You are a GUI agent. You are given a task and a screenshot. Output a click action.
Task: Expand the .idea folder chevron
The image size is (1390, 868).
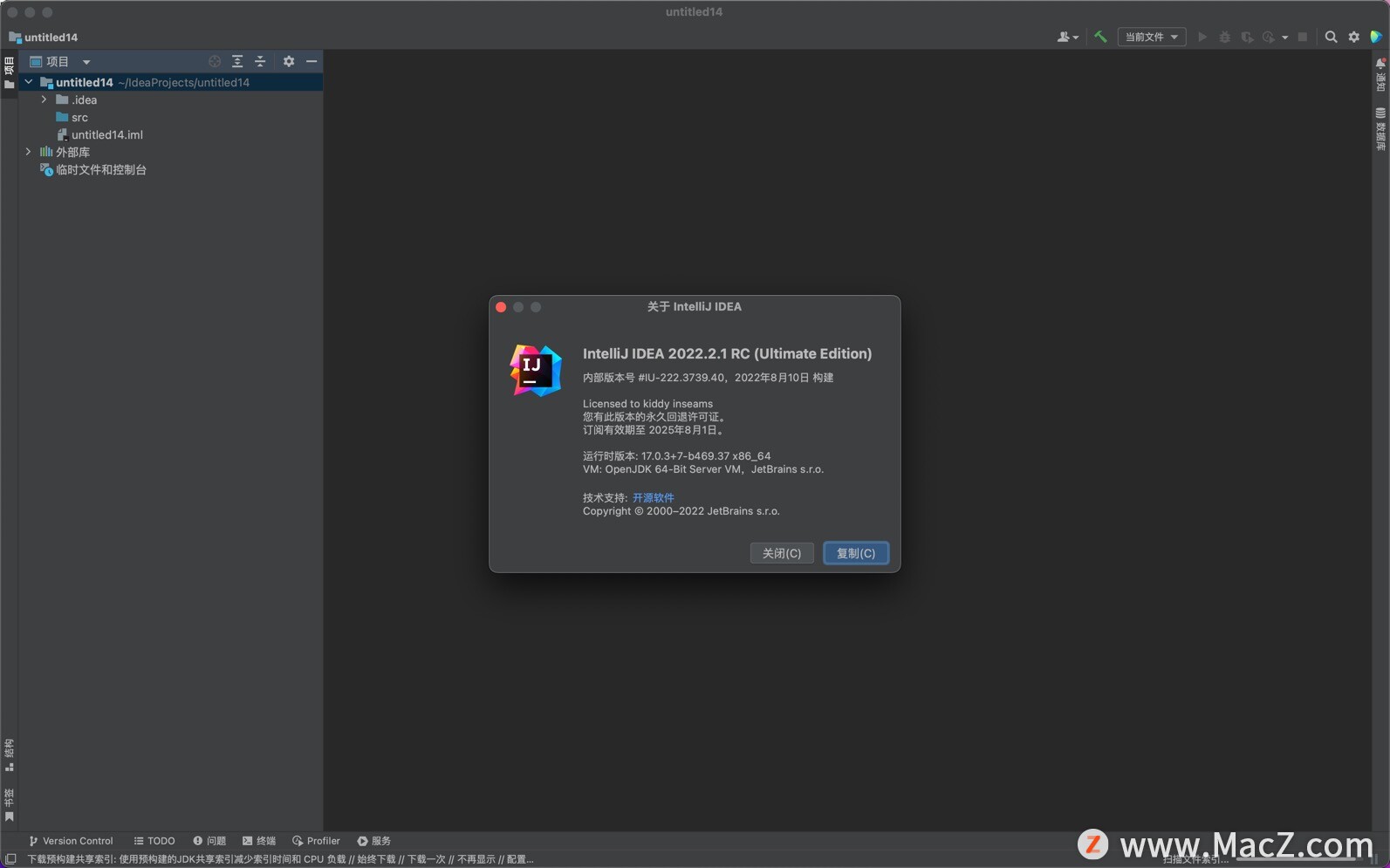(45, 99)
